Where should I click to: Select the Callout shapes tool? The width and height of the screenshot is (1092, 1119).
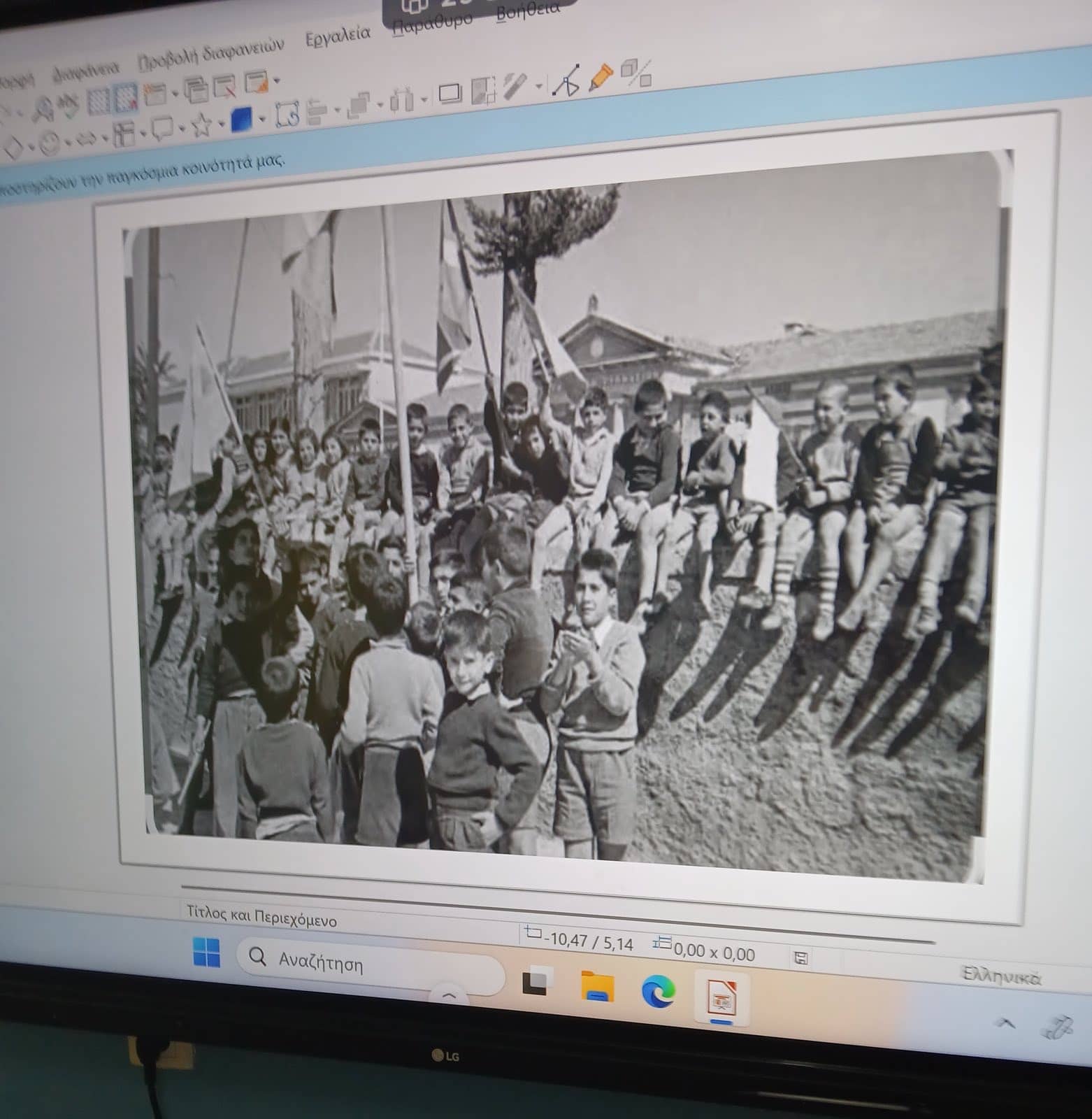162,129
